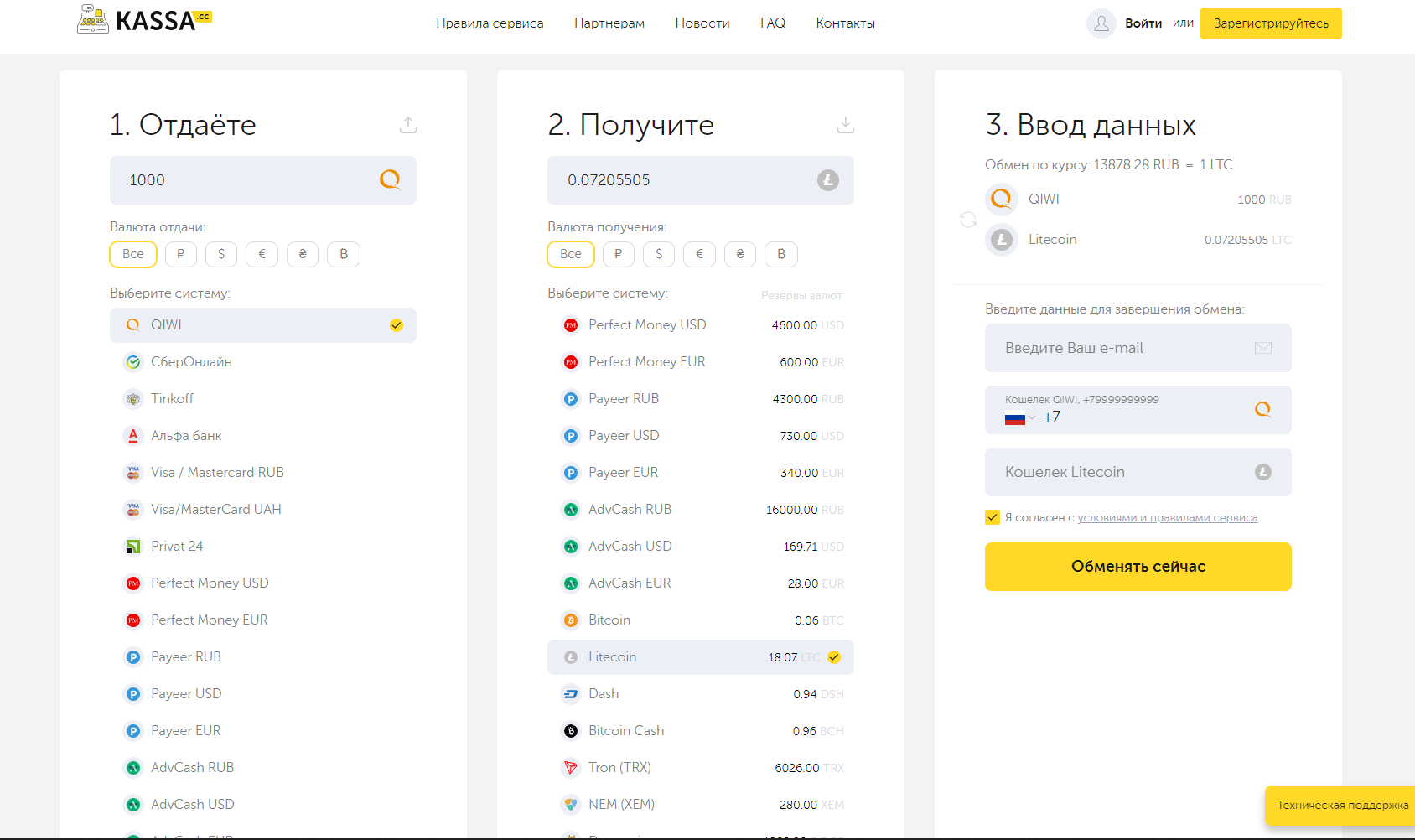This screenshot has width=1415, height=840.
Task: Filter receiving currencies by dollar $
Action: click(x=659, y=254)
